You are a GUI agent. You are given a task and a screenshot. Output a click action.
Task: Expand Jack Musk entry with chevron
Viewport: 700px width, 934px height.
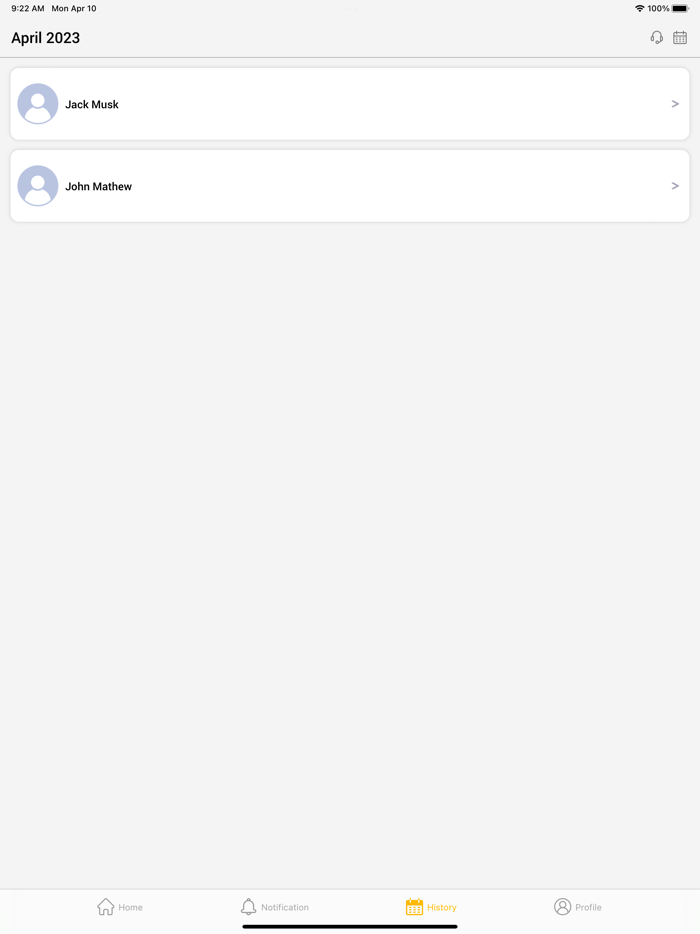[x=675, y=104]
